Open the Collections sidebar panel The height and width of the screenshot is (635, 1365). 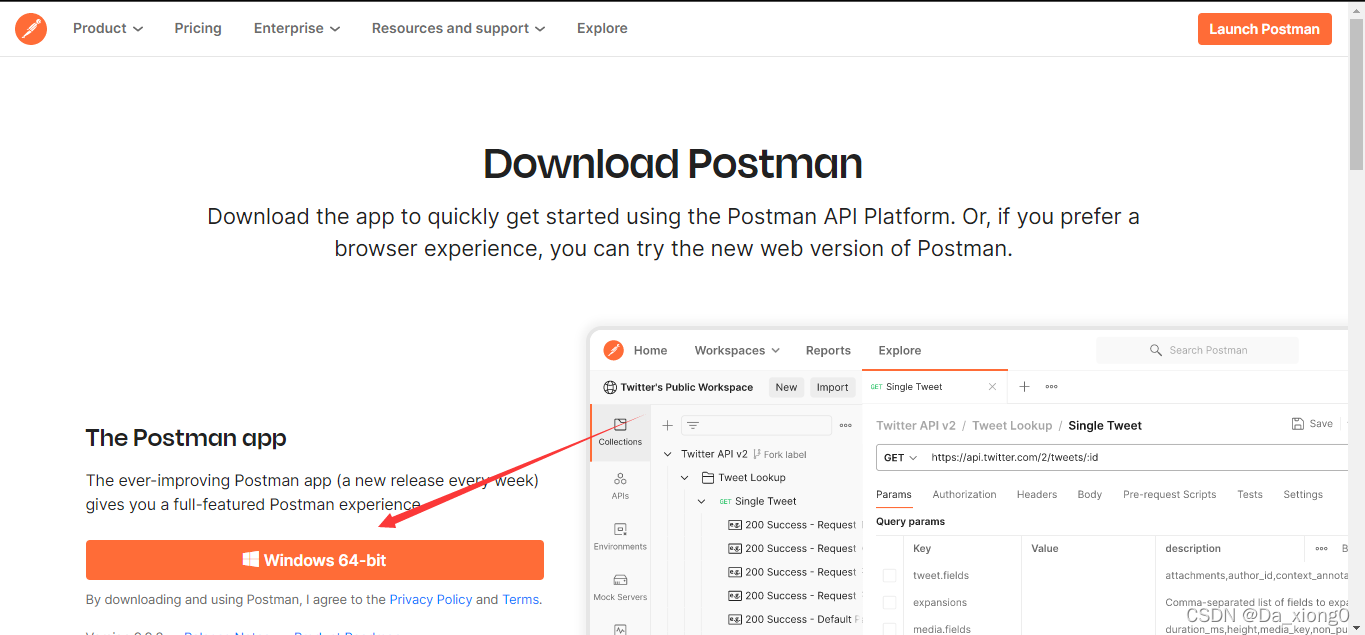pos(620,432)
